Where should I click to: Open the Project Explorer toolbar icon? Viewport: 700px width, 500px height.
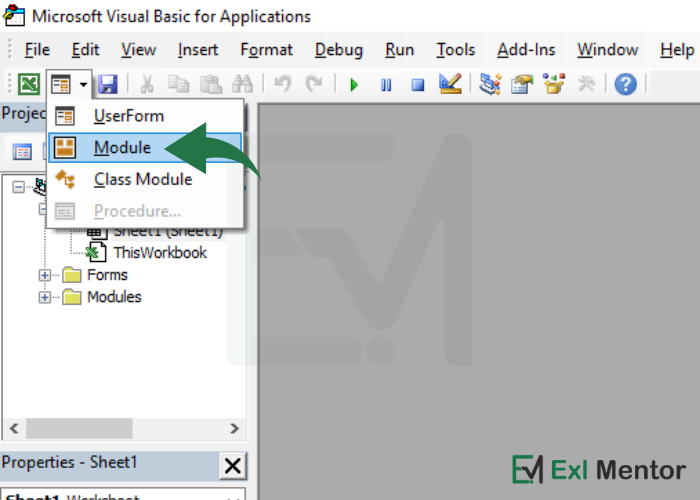click(x=490, y=84)
